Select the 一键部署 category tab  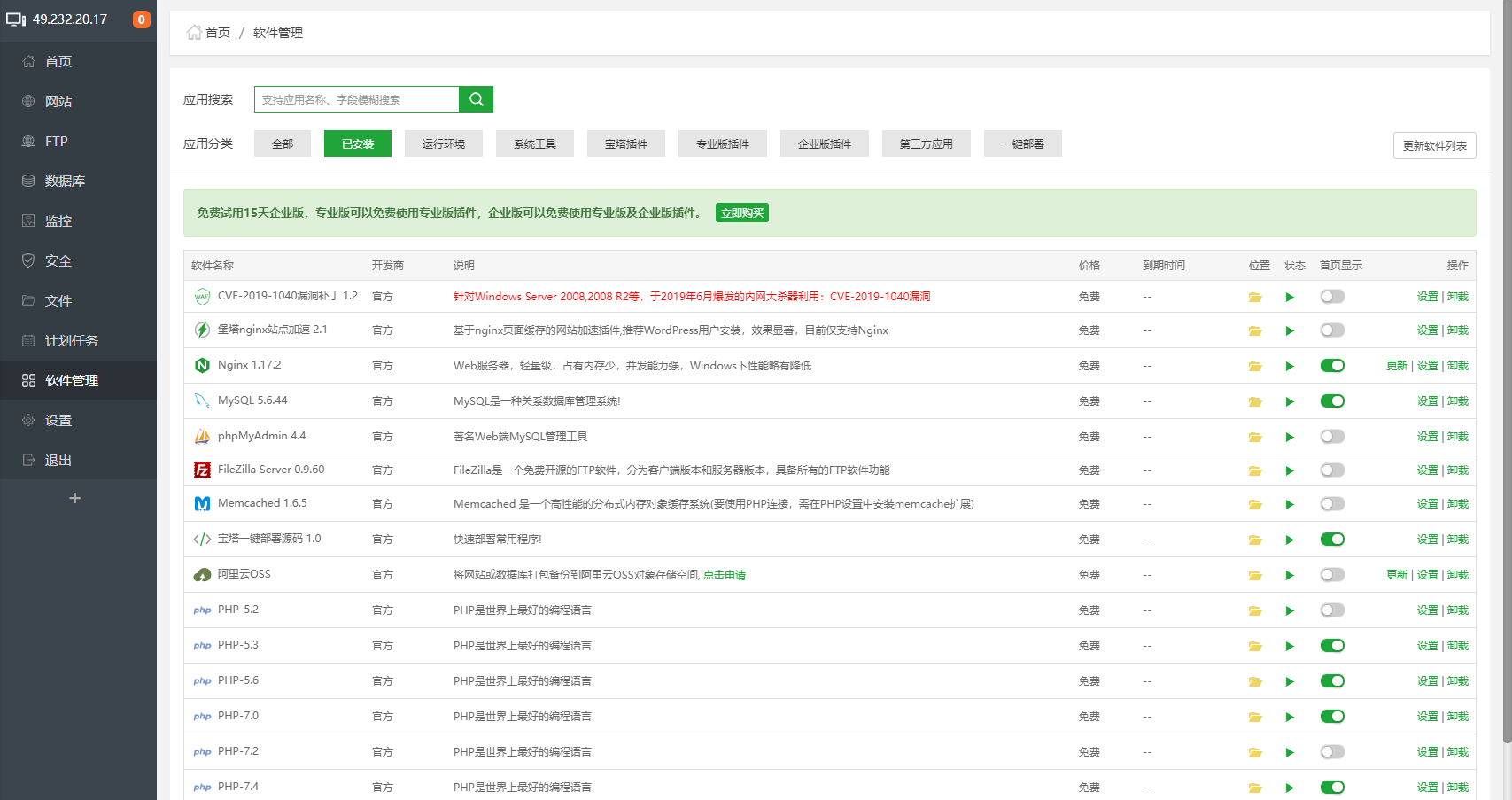[x=1023, y=144]
